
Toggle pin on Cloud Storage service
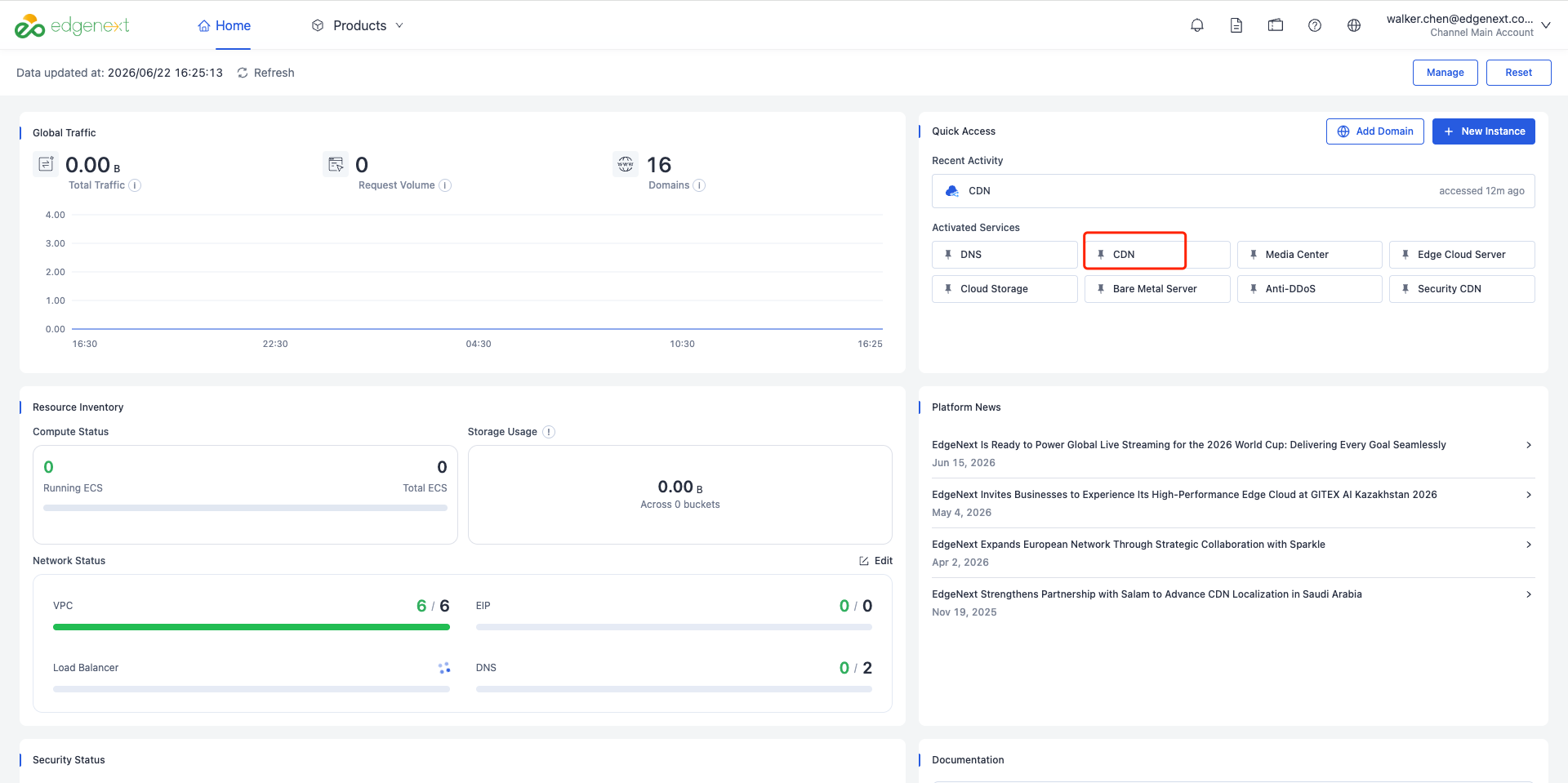tap(948, 289)
